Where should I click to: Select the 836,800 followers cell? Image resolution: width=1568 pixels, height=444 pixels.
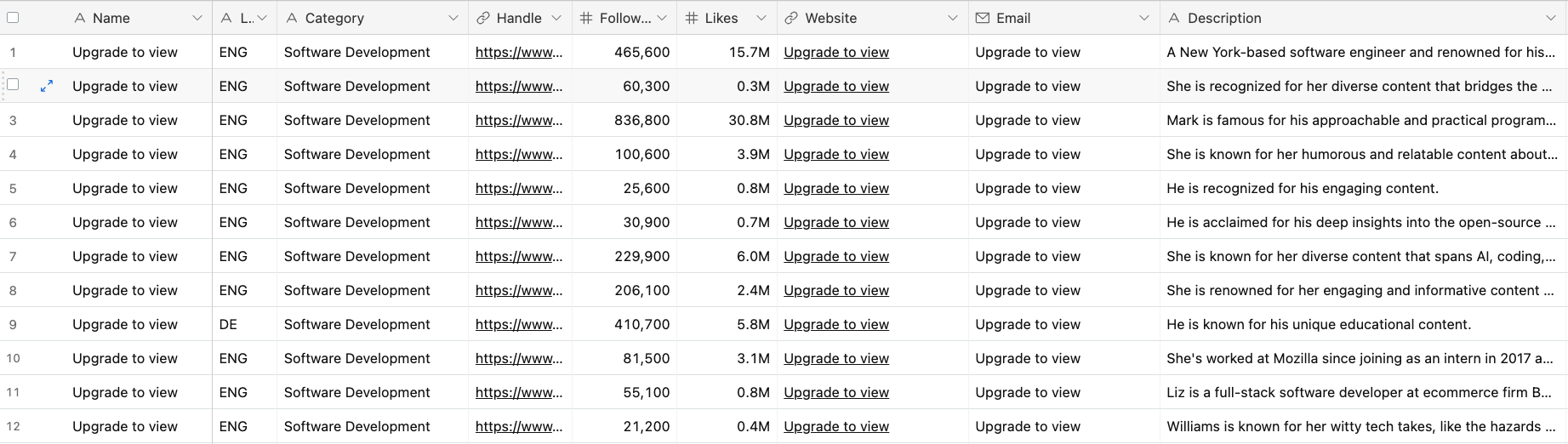624,120
